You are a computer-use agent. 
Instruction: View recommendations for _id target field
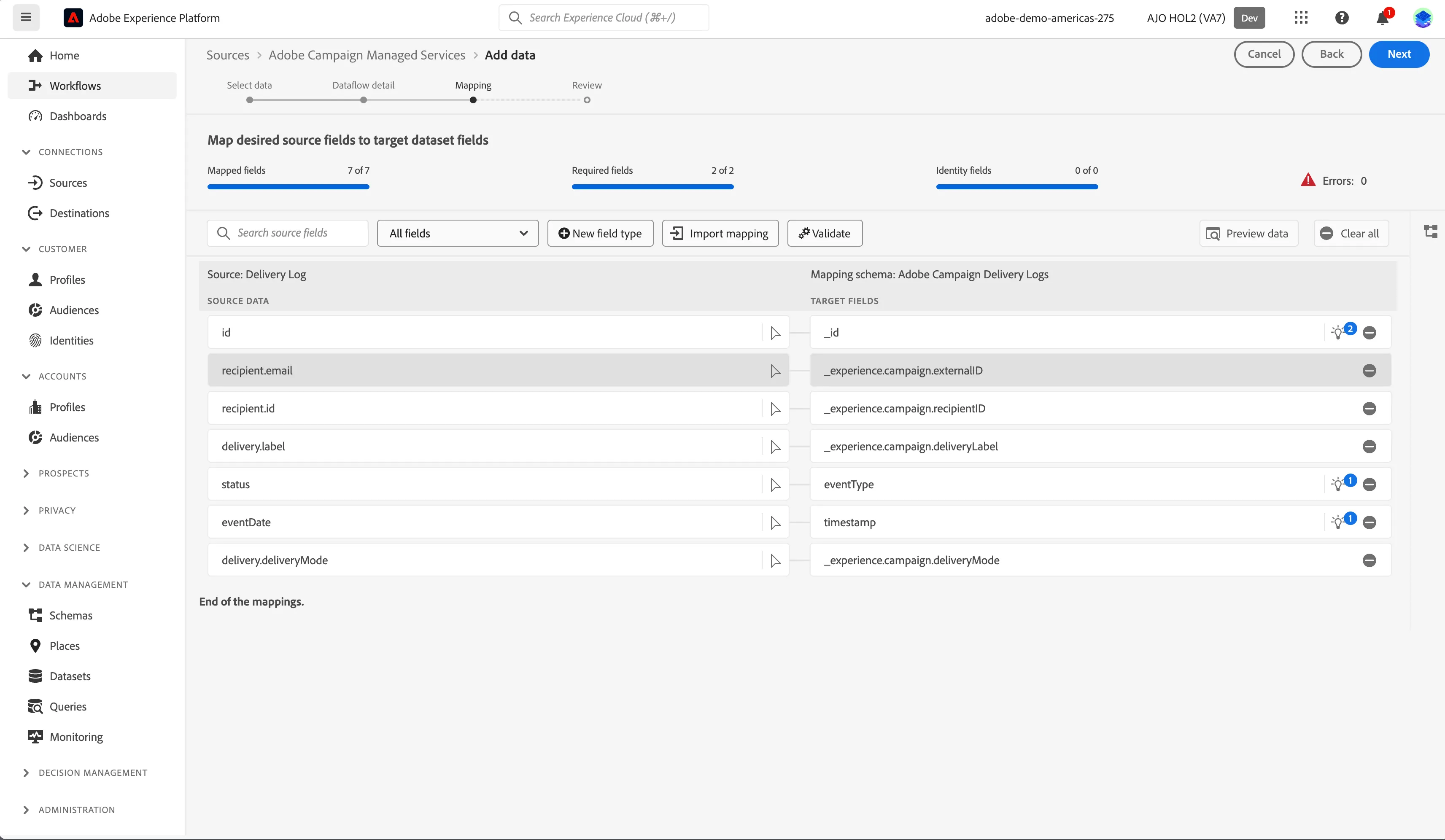click(x=1343, y=331)
